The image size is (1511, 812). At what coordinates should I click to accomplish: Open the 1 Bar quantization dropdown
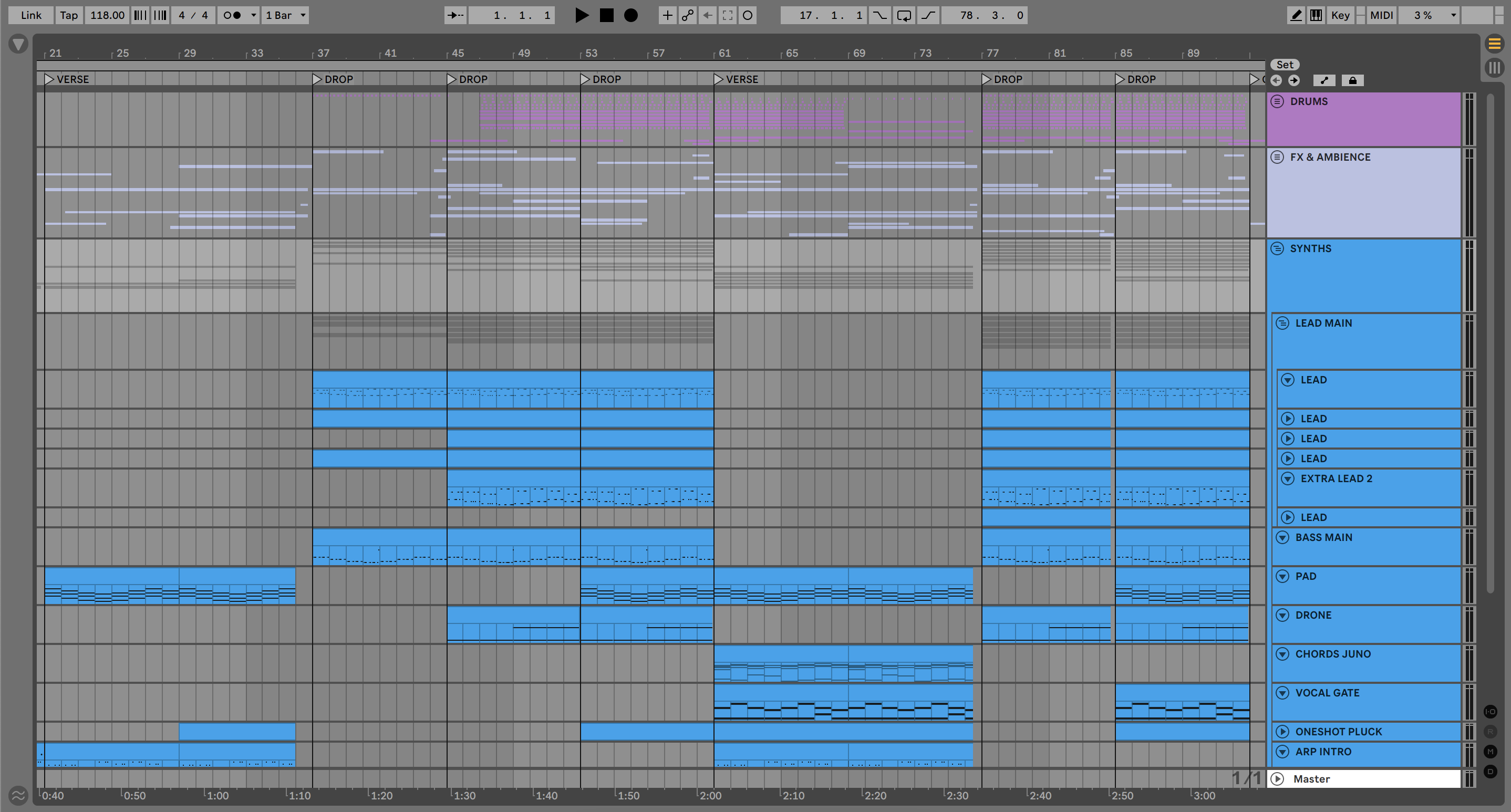[x=285, y=15]
